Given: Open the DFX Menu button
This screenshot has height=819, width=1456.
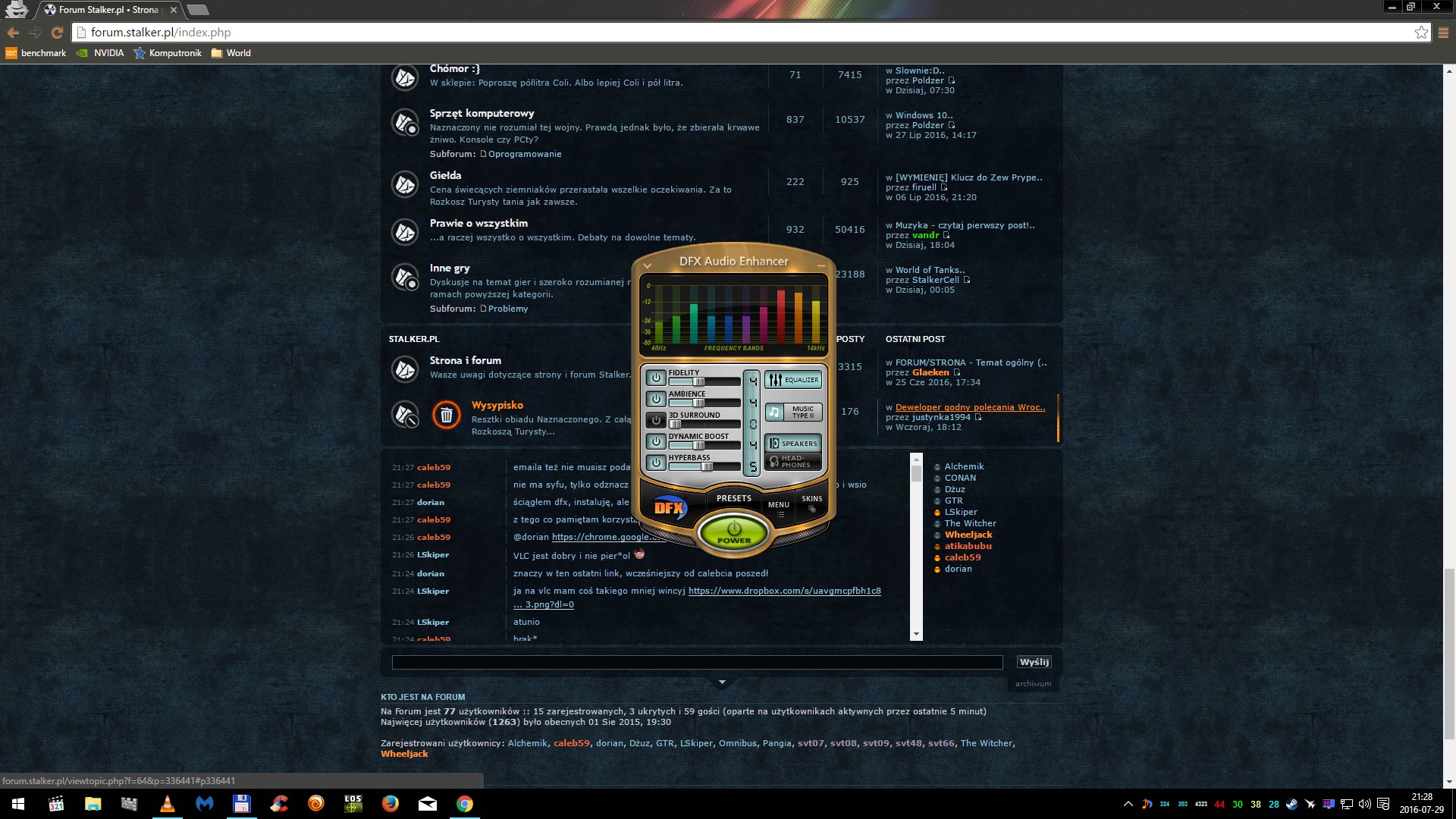Looking at the screenshot, I should pos(779,507).
